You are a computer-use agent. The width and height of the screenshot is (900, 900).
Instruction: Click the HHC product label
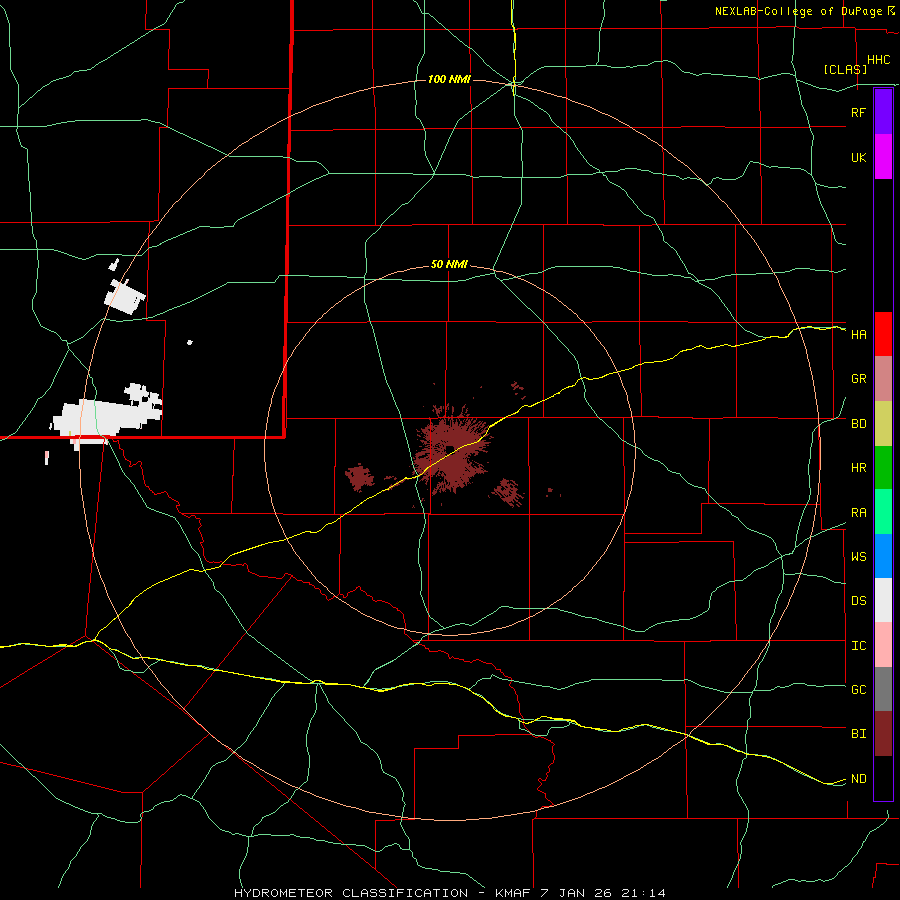[x=878, y=60]
